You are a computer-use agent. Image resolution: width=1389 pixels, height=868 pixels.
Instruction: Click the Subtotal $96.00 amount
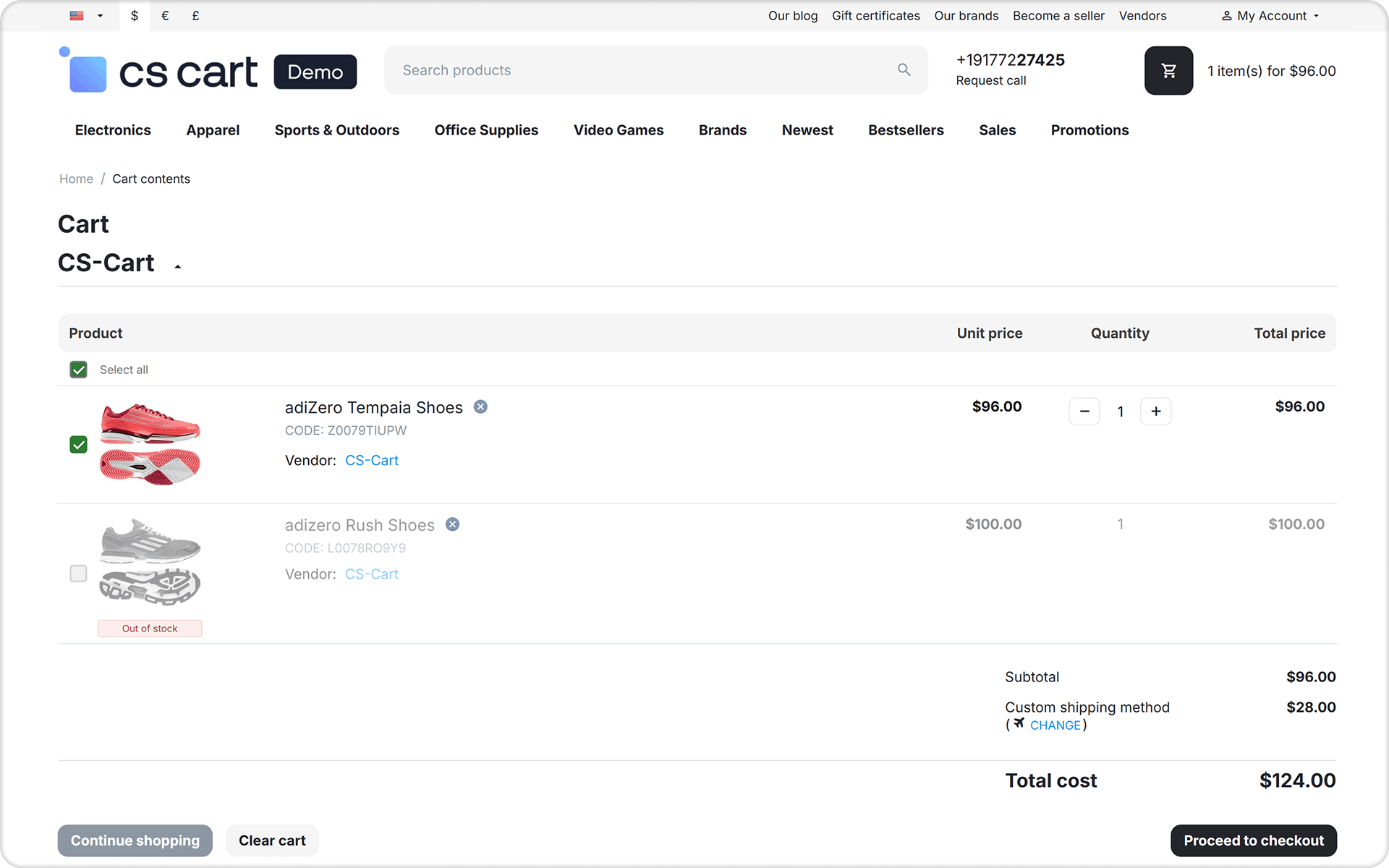[1311, 677]
